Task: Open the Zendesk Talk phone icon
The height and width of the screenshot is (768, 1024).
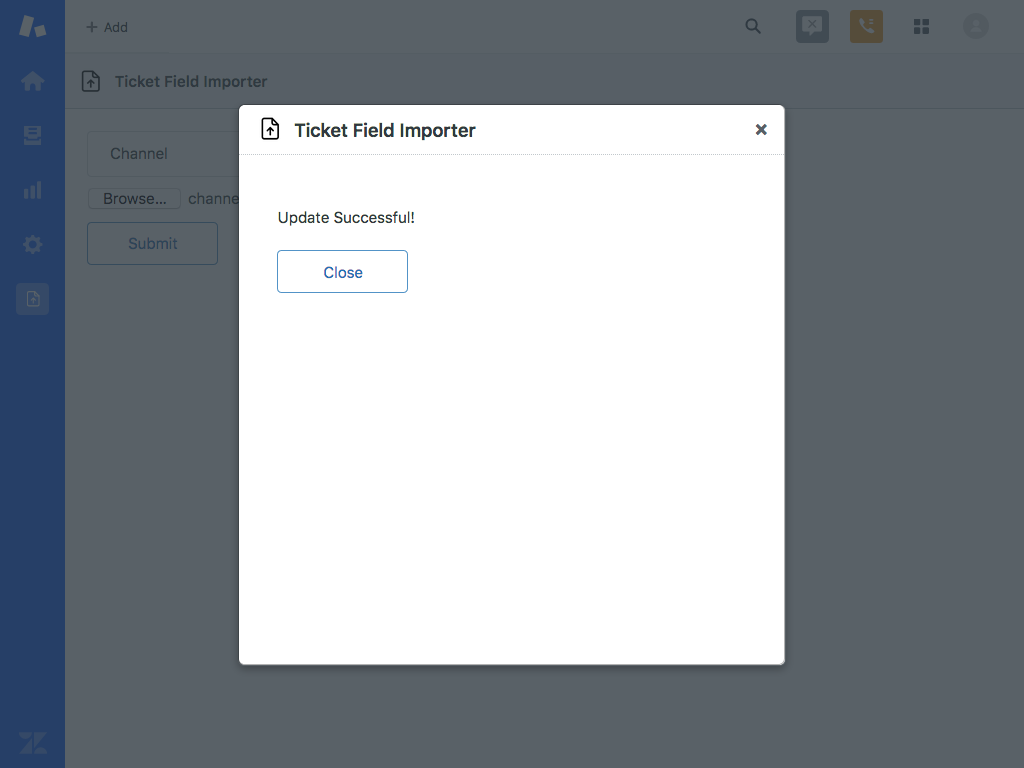Action: pos(866,26)
